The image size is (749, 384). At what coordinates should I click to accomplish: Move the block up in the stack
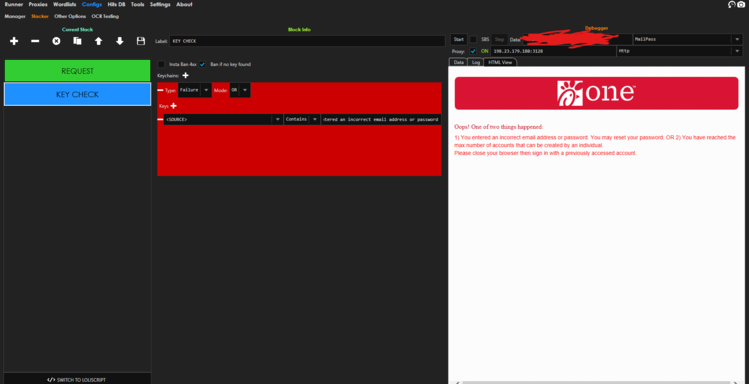[x=98, y=42]
